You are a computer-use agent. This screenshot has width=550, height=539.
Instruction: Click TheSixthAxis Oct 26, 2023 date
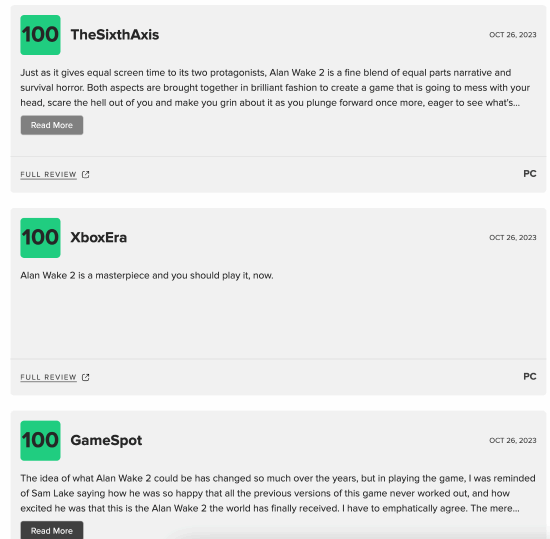[x=513, y=35]
